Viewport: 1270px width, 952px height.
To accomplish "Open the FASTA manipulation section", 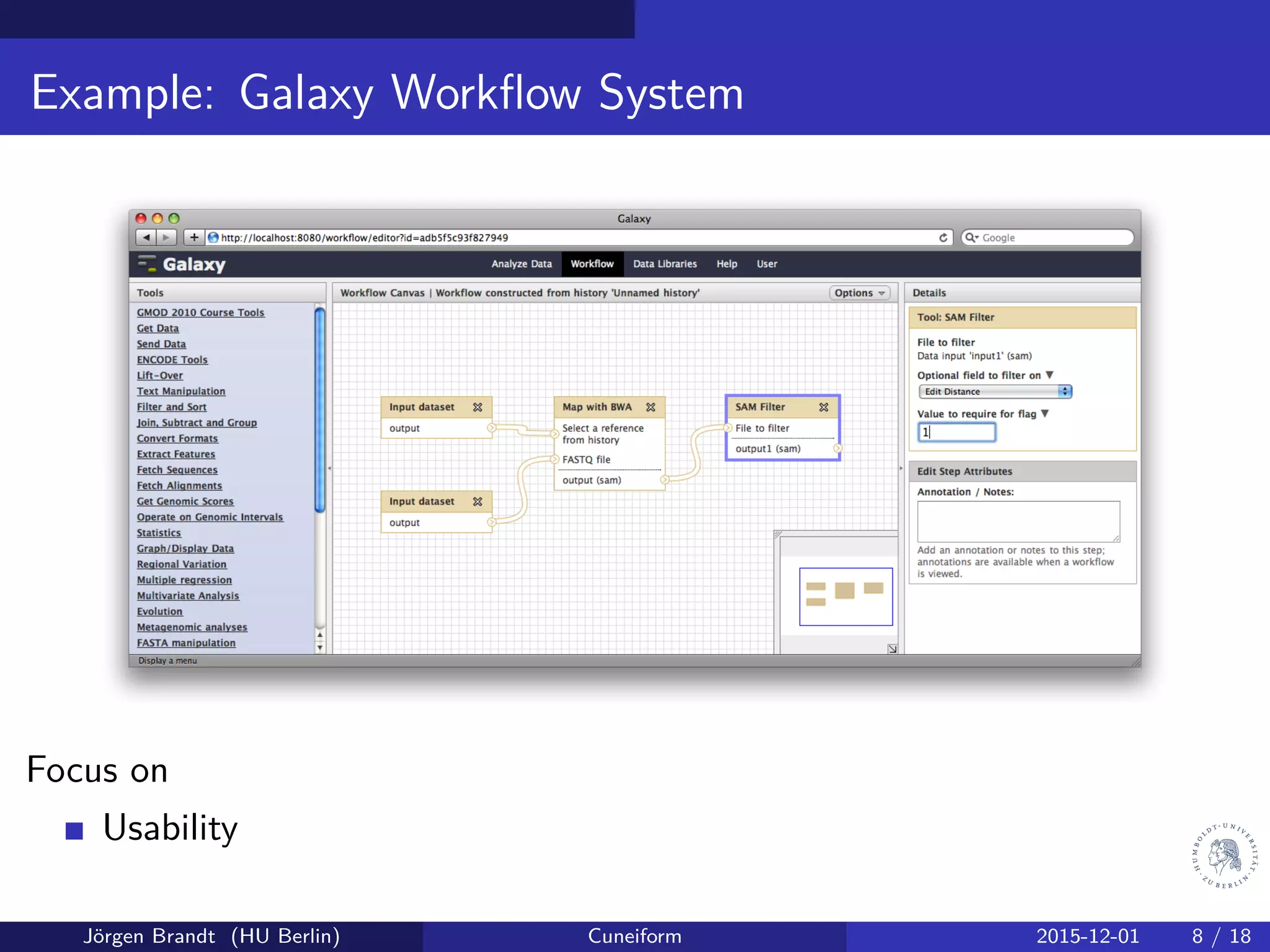I will pos(186,643).
